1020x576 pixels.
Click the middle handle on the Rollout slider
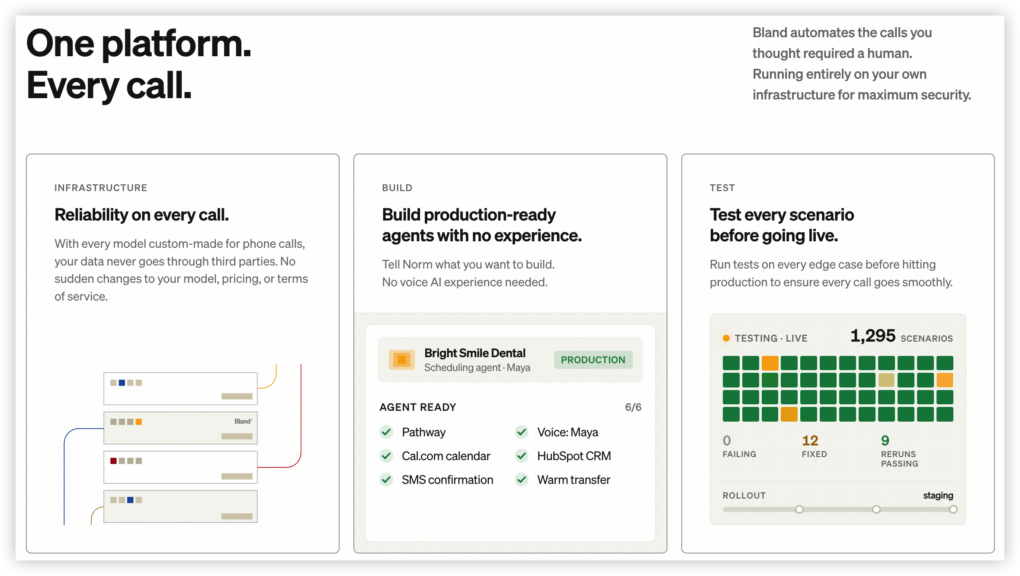tap(876, 509)
